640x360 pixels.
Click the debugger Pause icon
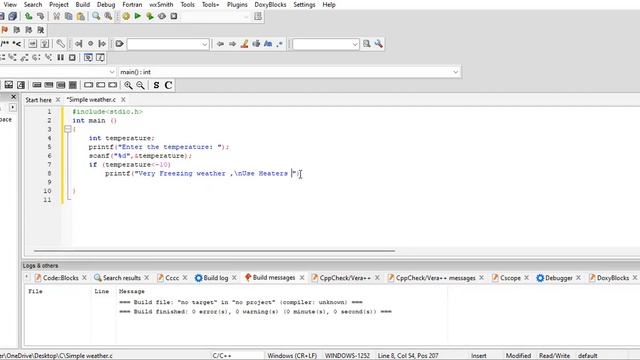pyautogui.click(x=60, y=58)
